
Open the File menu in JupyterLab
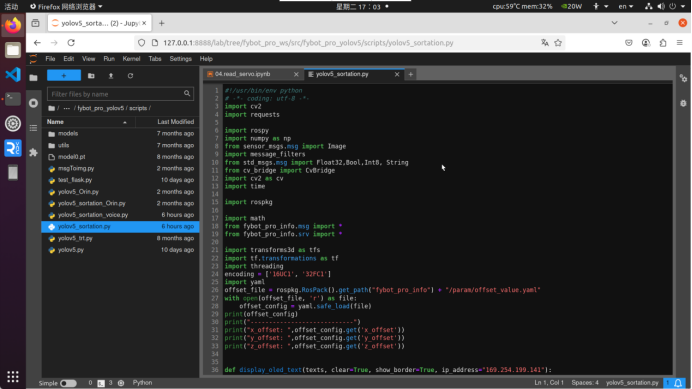[x=50, y=59]
